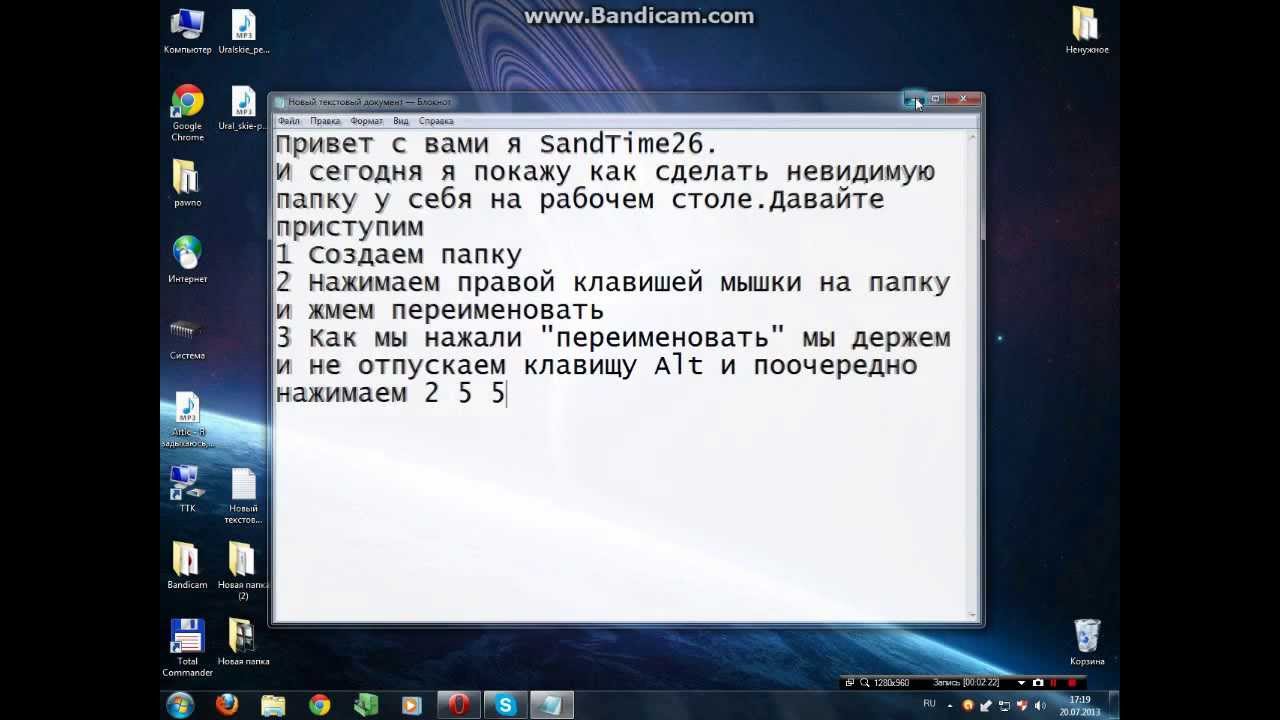Image resolution: width=1280 pixels, height=720 pixels.
Task: Open the media player taskbar icon
Action: [411, 705]
